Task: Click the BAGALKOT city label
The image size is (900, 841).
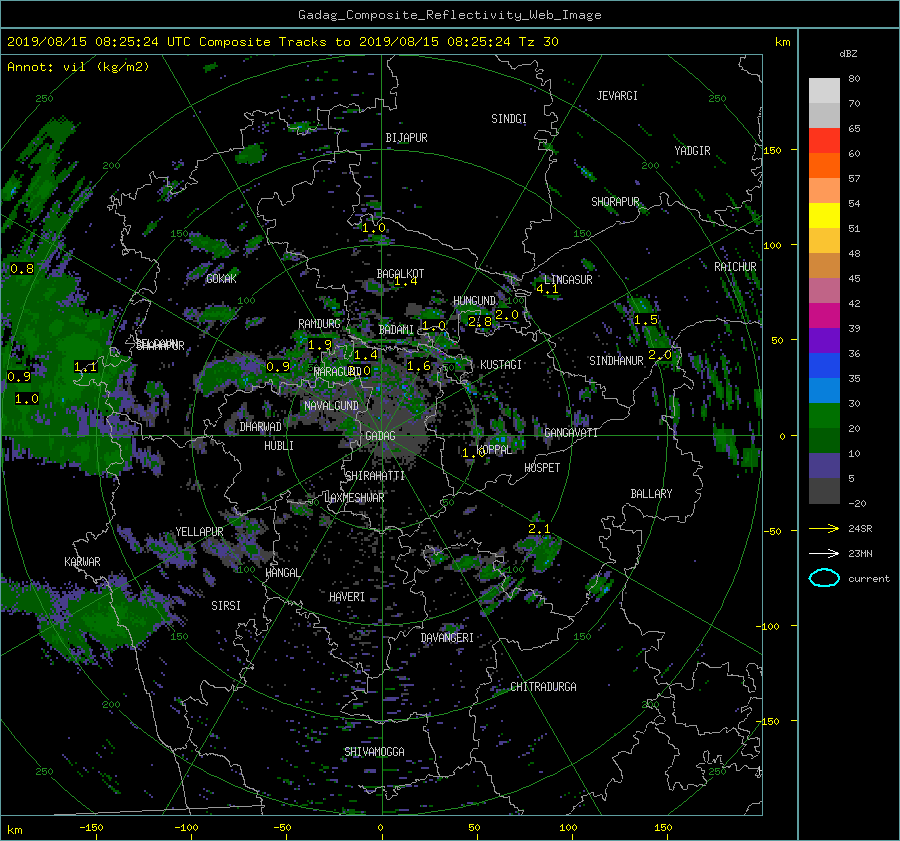Action: (x=400, y=274)
